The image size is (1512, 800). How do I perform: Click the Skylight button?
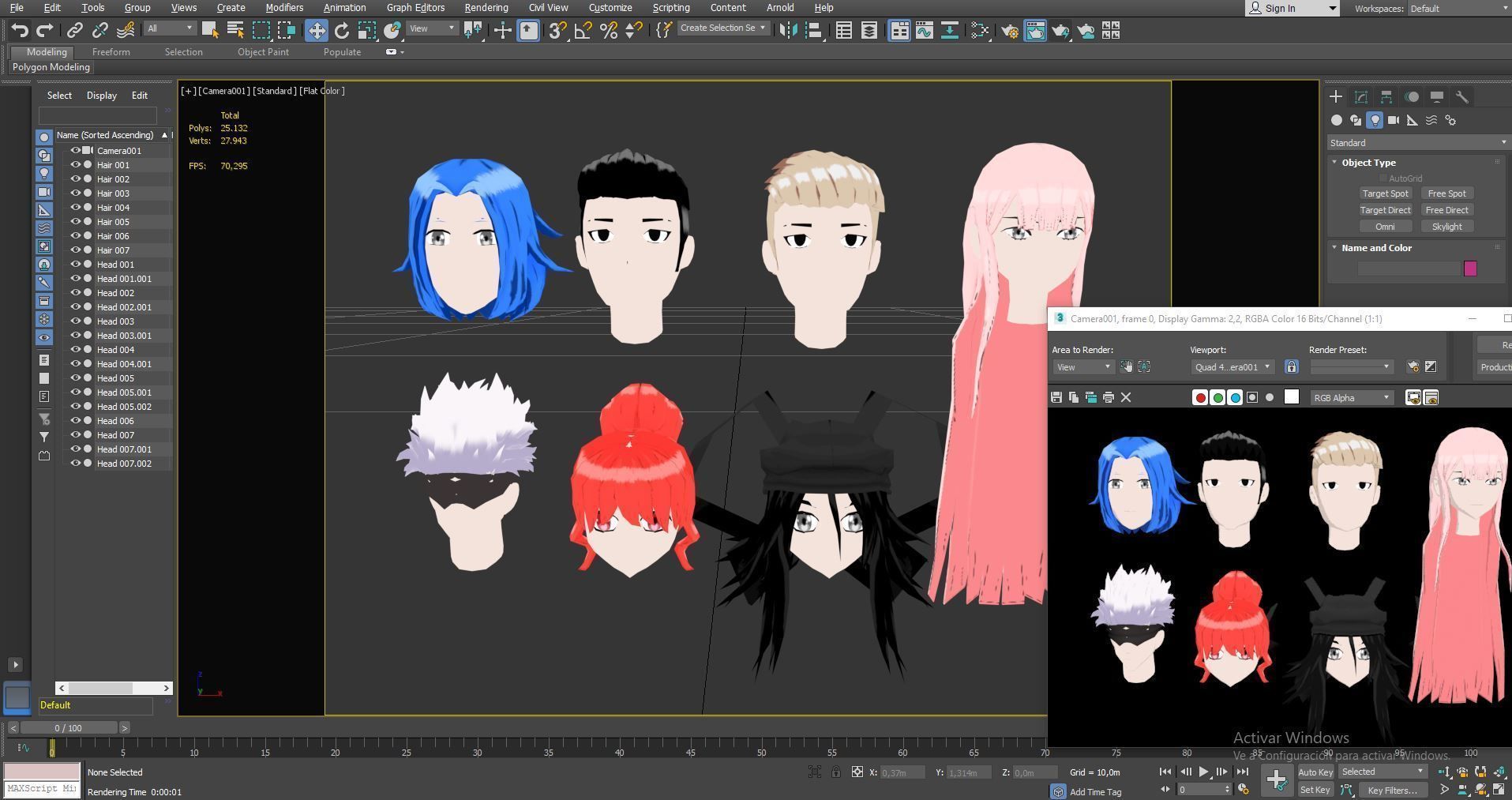click(x=1446, y=227)
